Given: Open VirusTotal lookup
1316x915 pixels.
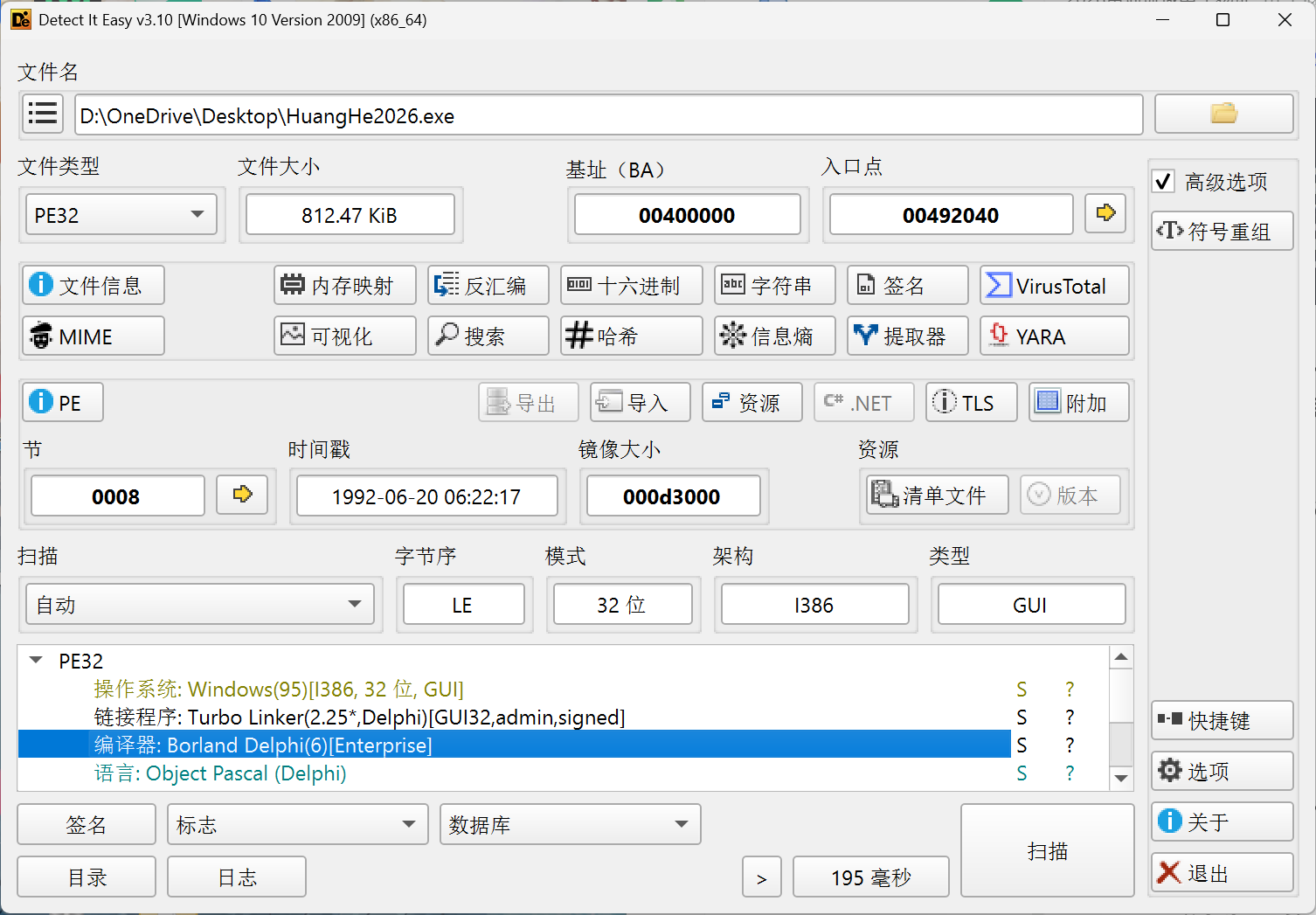Looking at the screenshot, I should [x=1055, y=285].
